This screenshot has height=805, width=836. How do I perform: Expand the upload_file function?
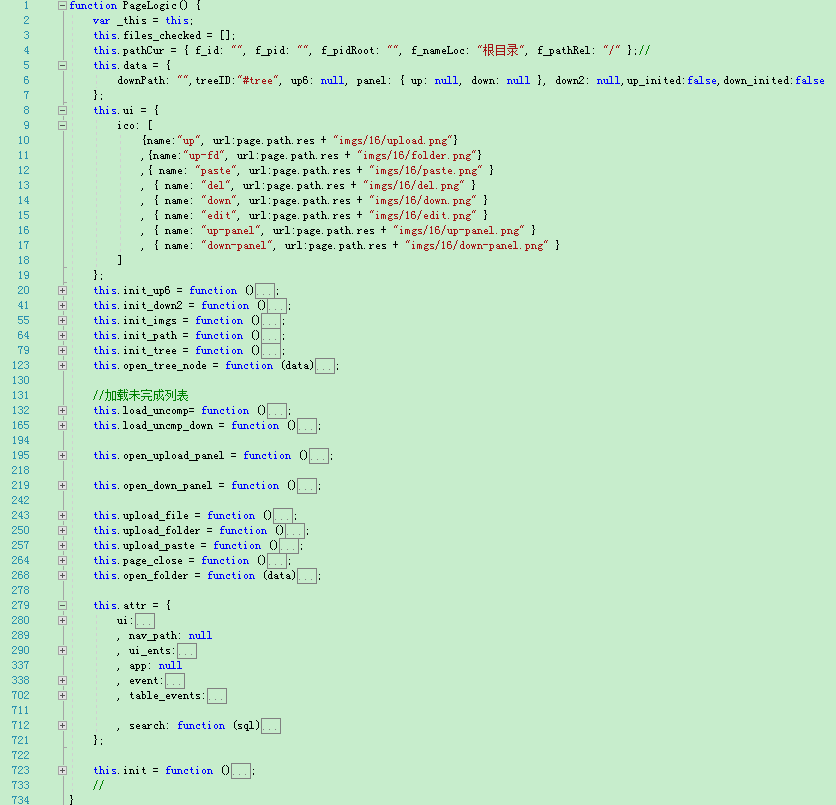point(62,516)
